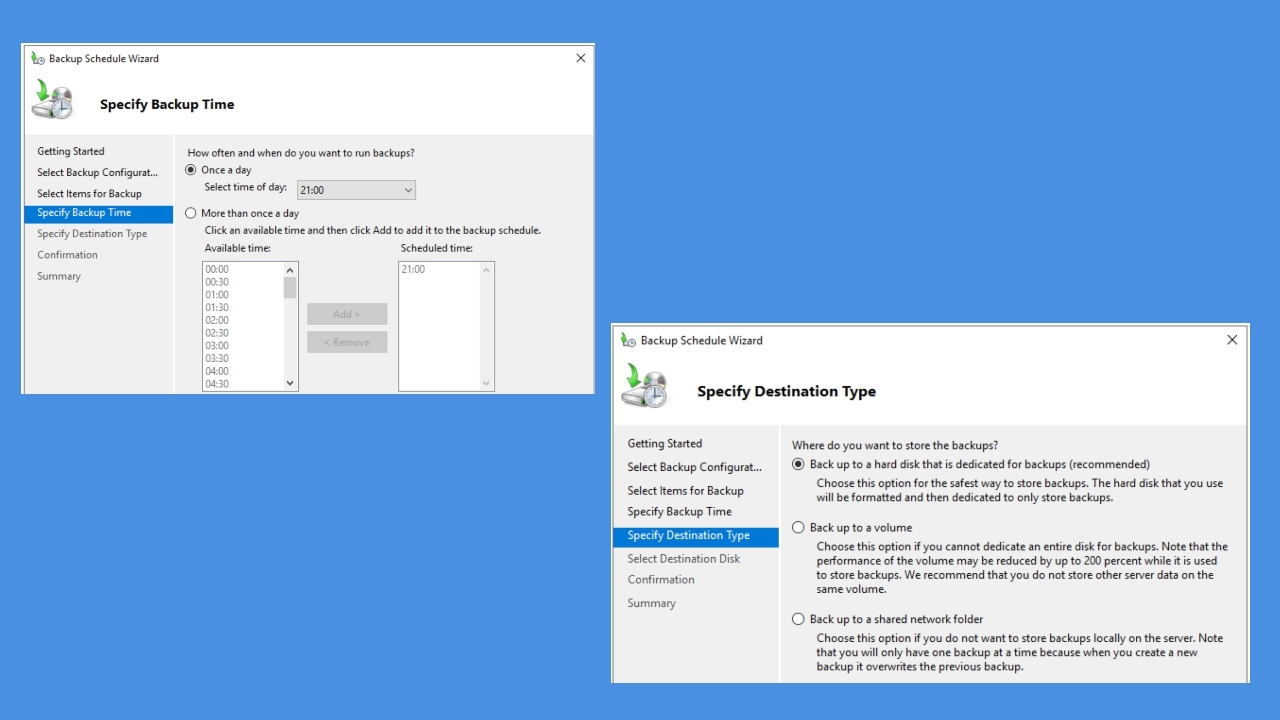Select 21:00 in the Scheduled time list
The width and height of the screenshot is (1280, 720).
[x=413, y=270]
